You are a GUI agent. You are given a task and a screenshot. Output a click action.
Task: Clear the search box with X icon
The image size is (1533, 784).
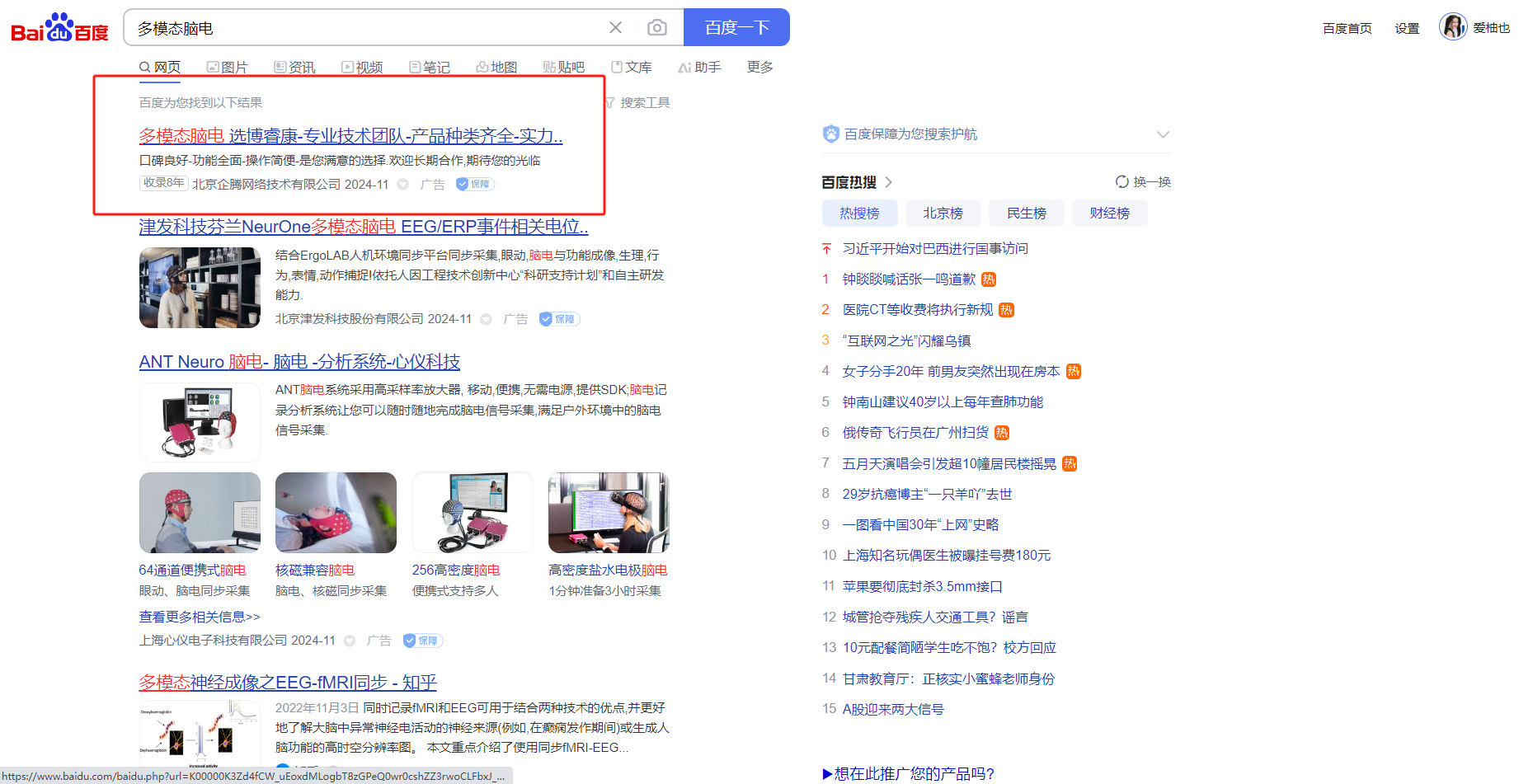tap(615, 28)
